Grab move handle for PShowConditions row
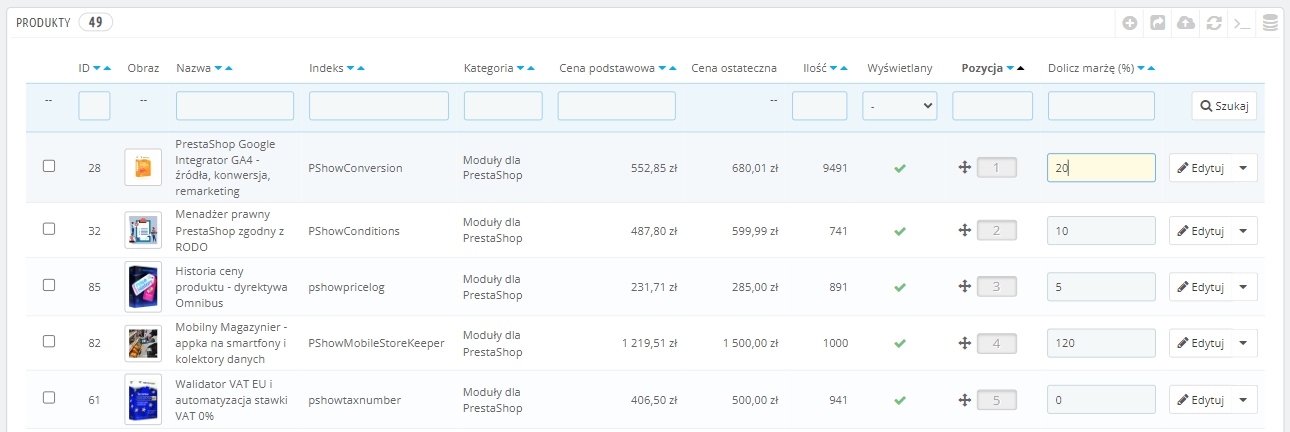Image resolution: width=1290 pixels, height=432 pixels. click(x=965, y=231)
